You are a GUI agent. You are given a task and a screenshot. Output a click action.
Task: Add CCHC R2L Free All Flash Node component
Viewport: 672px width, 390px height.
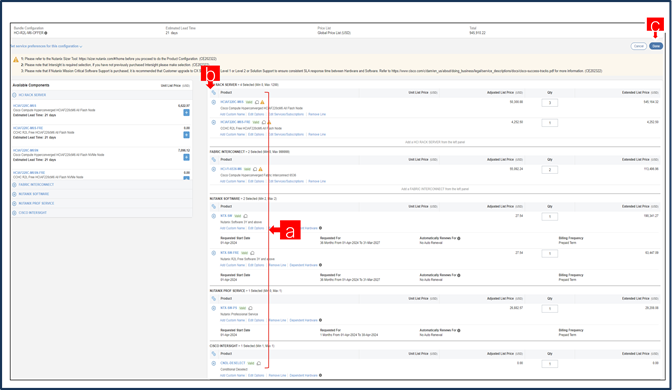(x=186, y=135)
